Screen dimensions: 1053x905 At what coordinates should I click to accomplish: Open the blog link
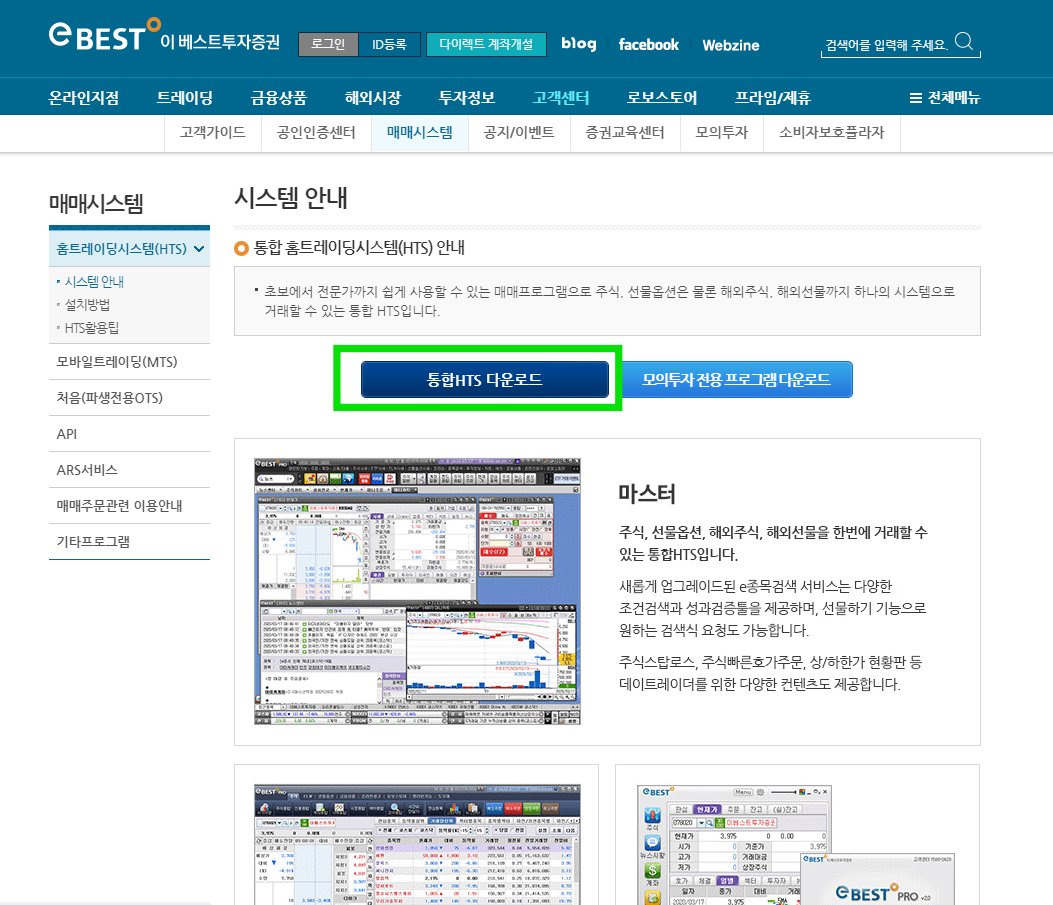579,44
